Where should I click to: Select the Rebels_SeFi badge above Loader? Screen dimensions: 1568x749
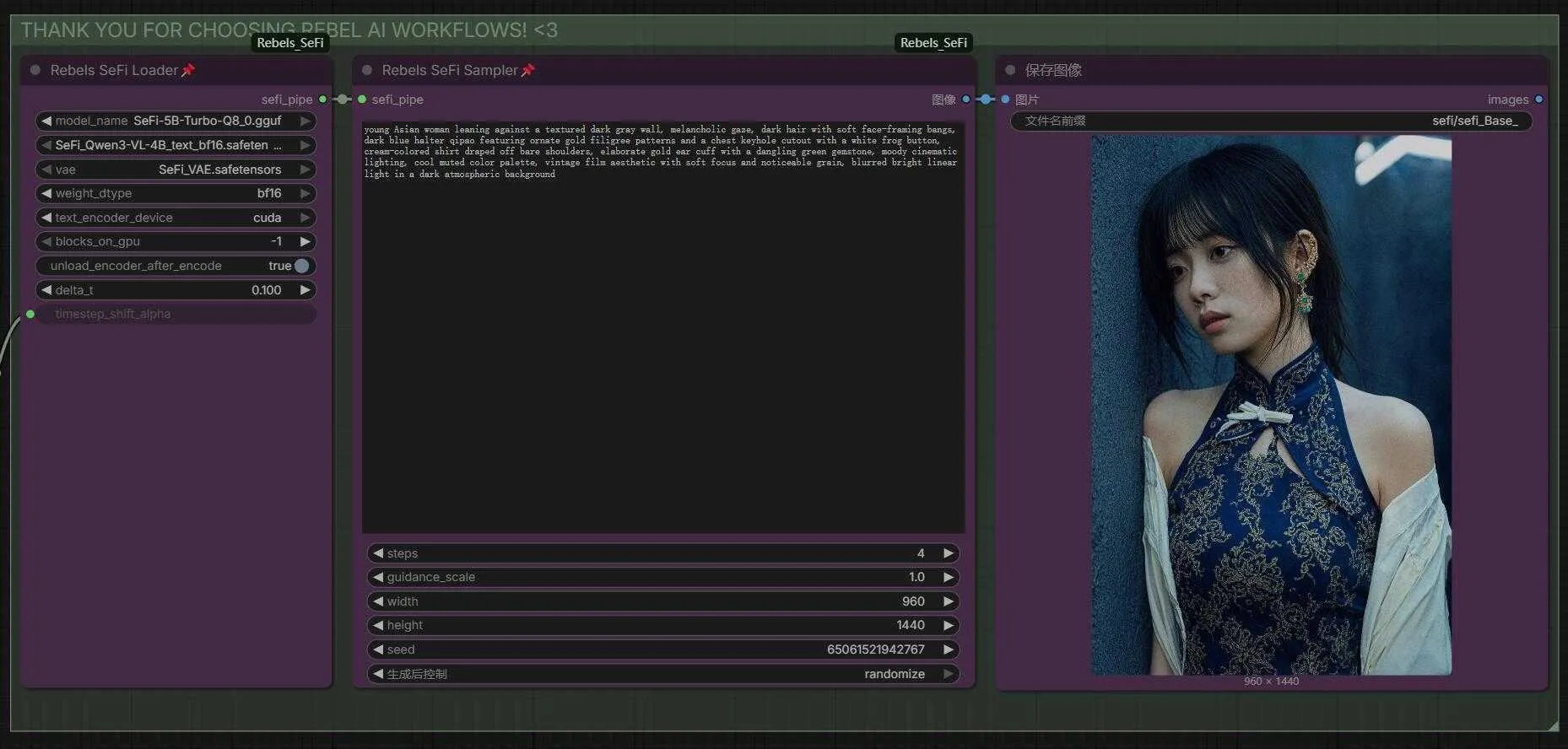coord(290,43)
